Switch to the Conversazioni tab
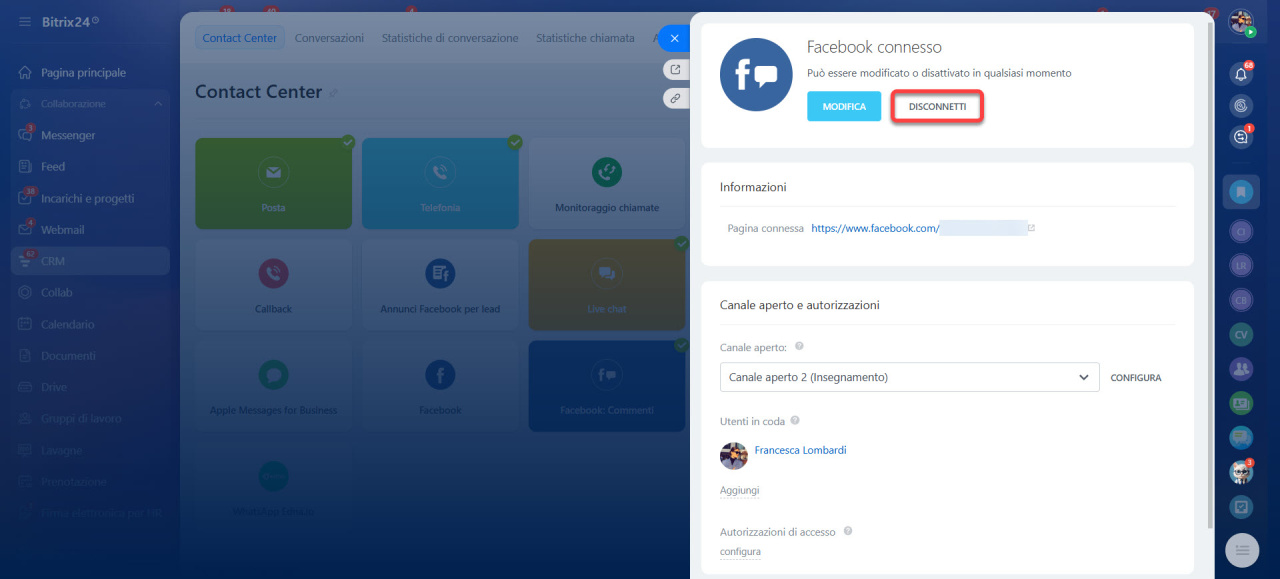The height and width of the screenshot is (579, 1280). tap(329, 38)
